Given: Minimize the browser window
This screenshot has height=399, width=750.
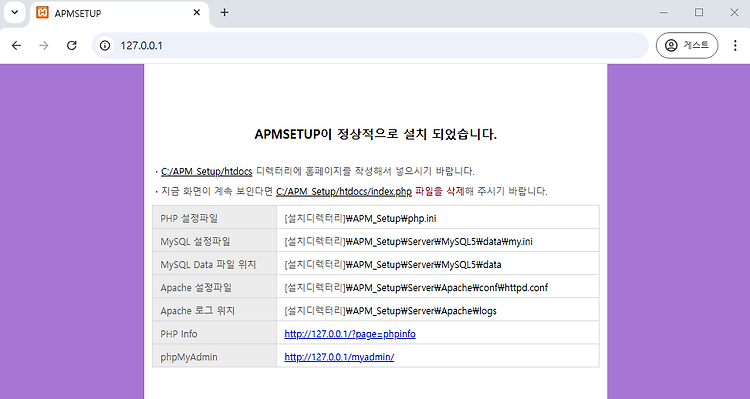Looking at the screenshot, I should click(663, 13).
